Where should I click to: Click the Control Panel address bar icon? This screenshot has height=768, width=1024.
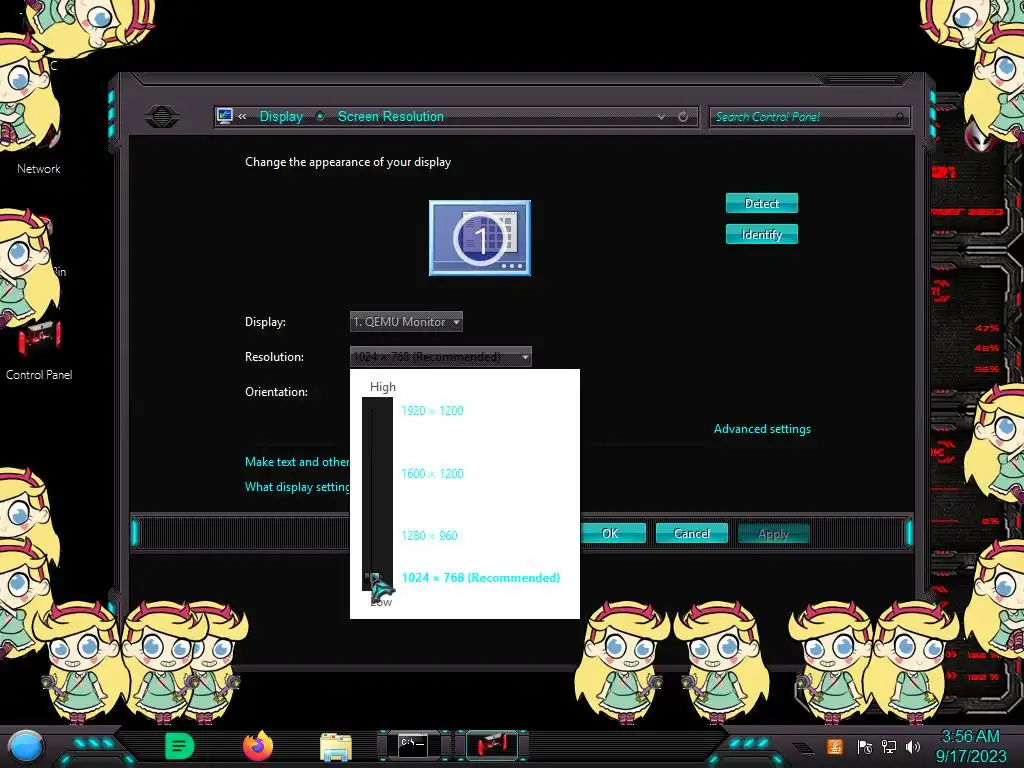tap(225, 116)
